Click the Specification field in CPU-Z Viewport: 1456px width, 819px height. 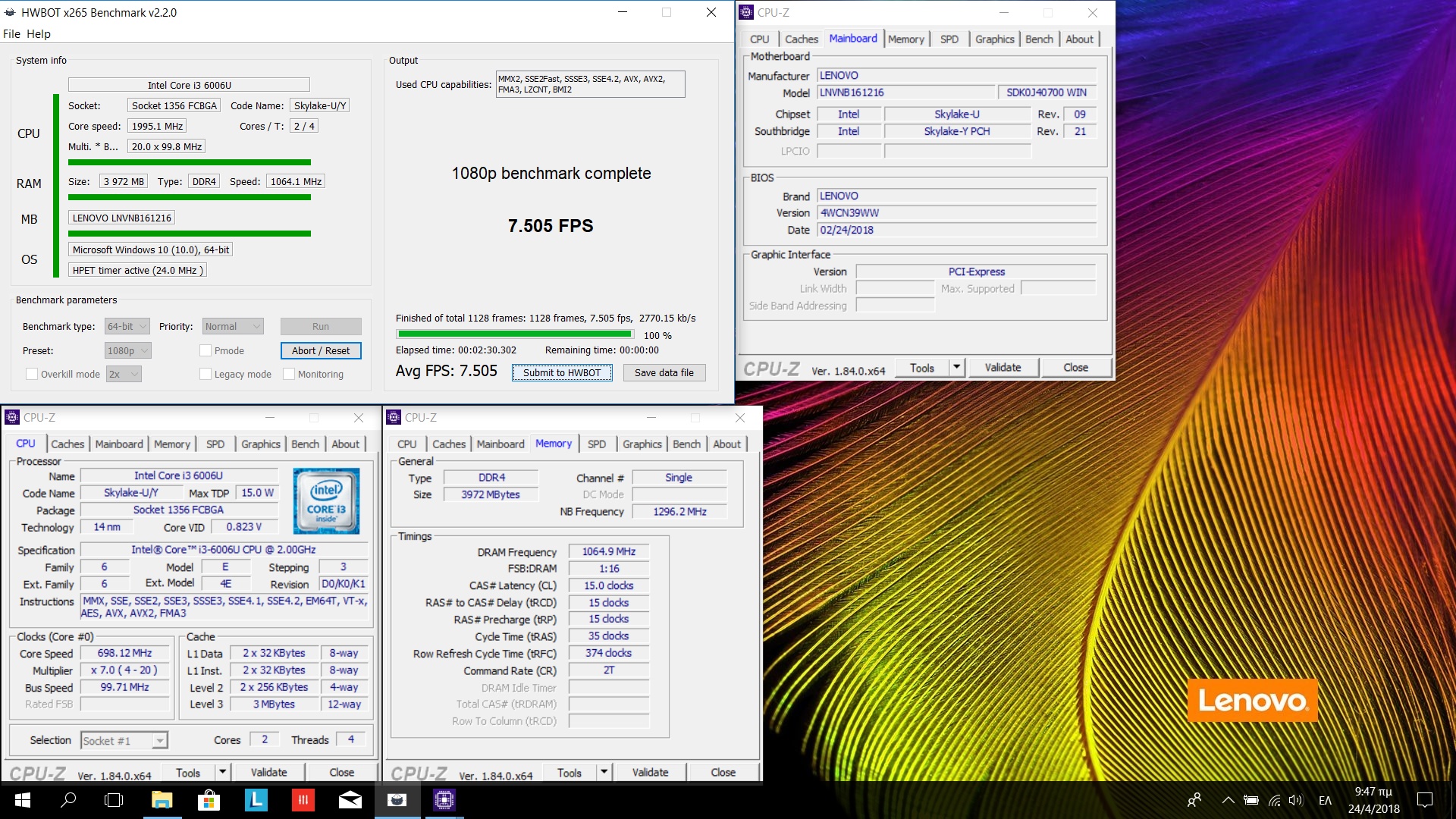click(224, 550)
